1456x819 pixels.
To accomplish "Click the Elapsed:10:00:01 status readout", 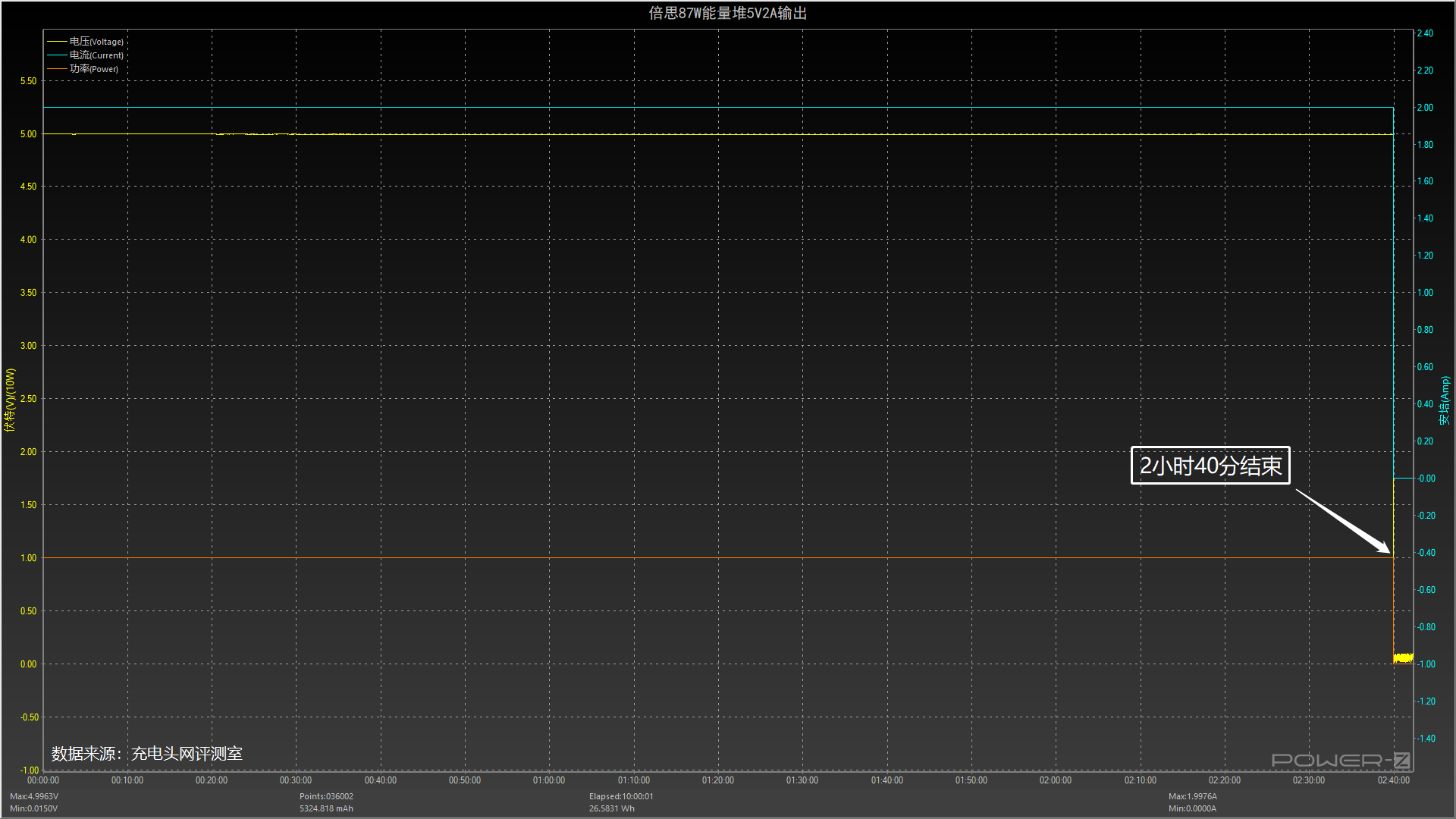I will (x=621, y=796).
